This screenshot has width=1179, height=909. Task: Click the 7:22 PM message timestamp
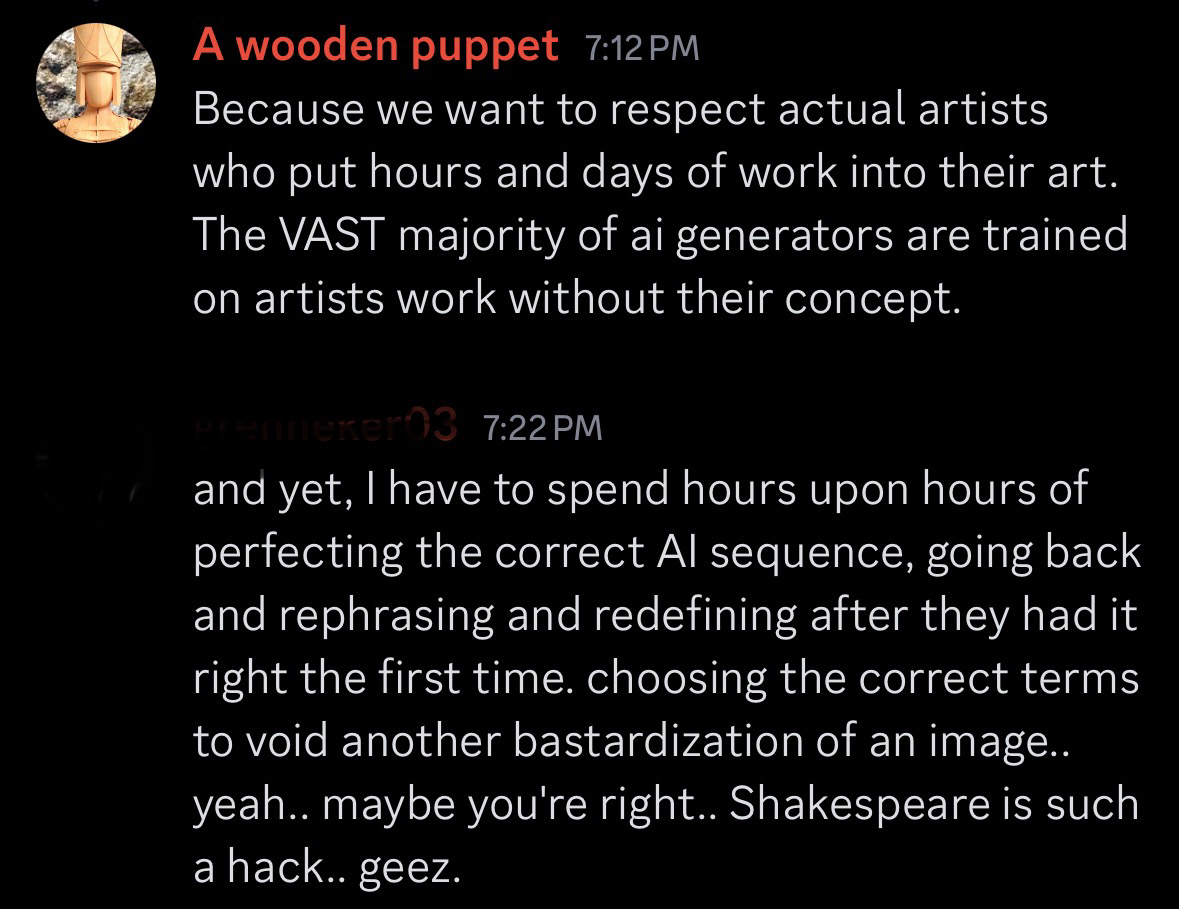(543, 428)
